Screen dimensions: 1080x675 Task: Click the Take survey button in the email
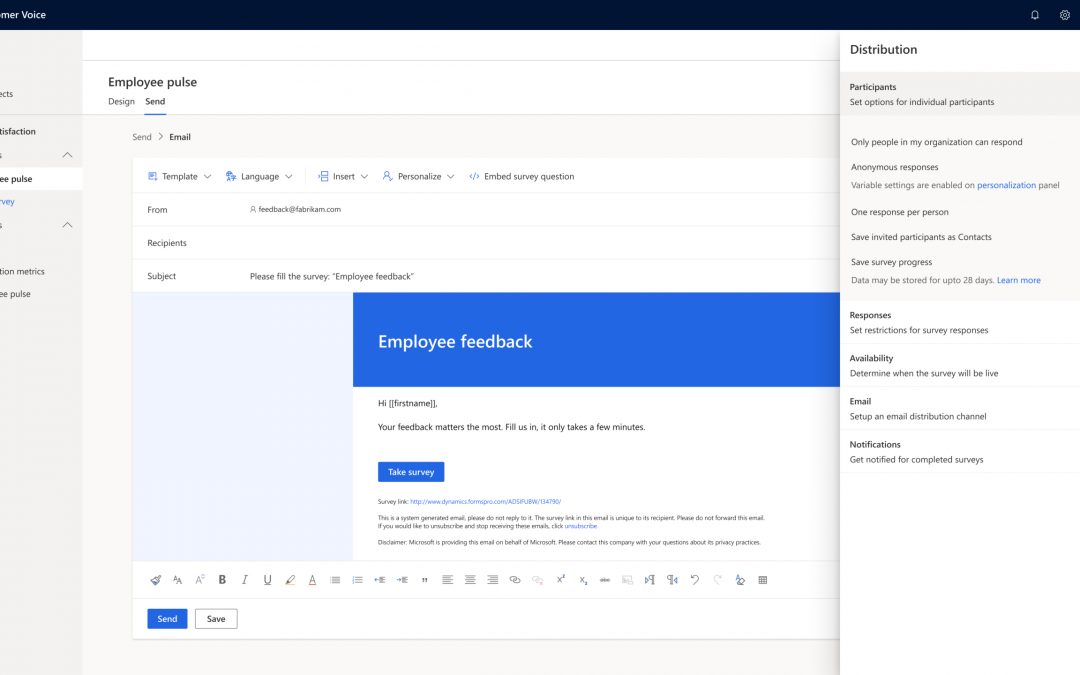coord(411,472)
